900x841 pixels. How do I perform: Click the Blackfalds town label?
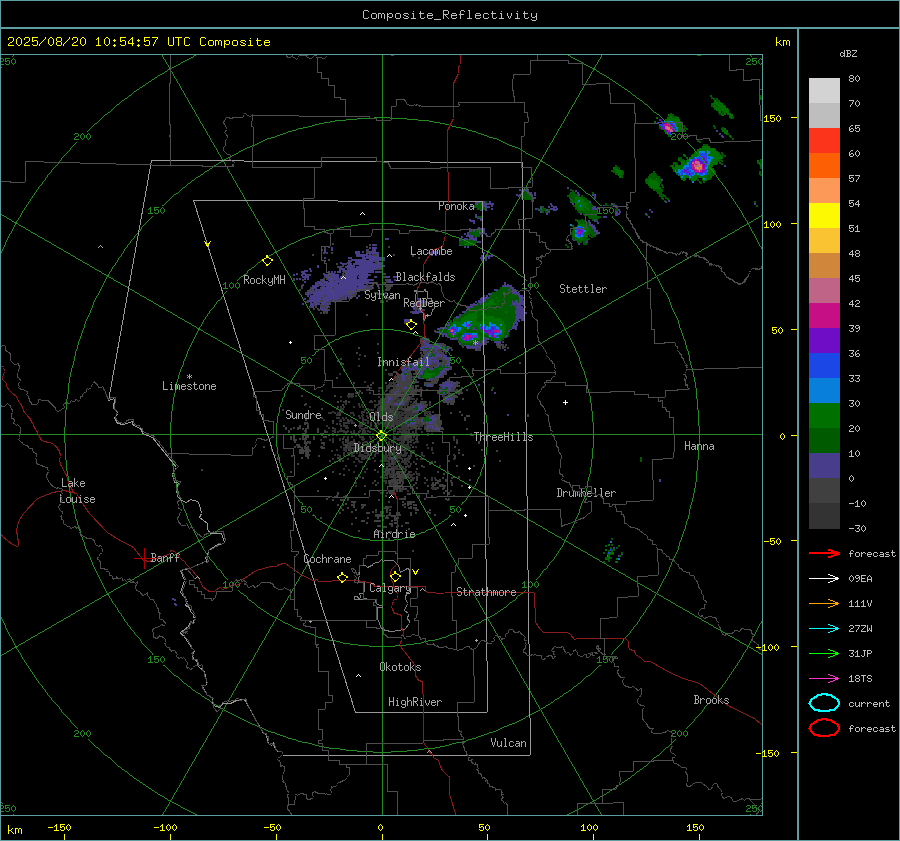coord(425,277)
